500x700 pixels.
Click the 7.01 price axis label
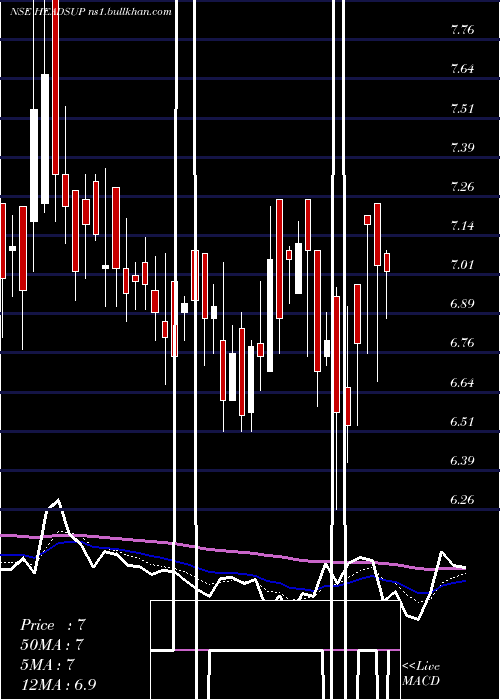[x=462, y=265]
